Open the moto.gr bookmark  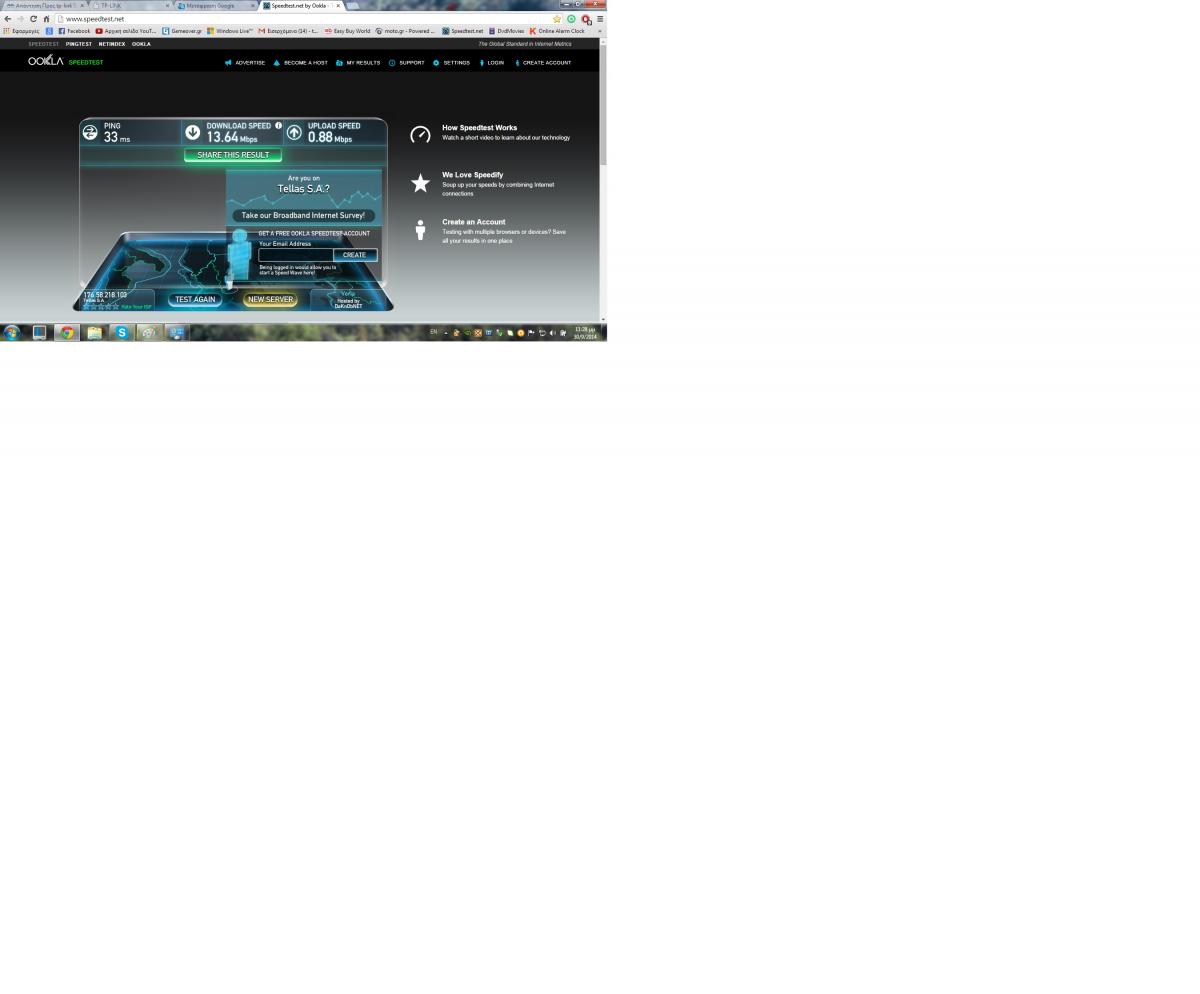pyautogui.click(x=405, y=31)
